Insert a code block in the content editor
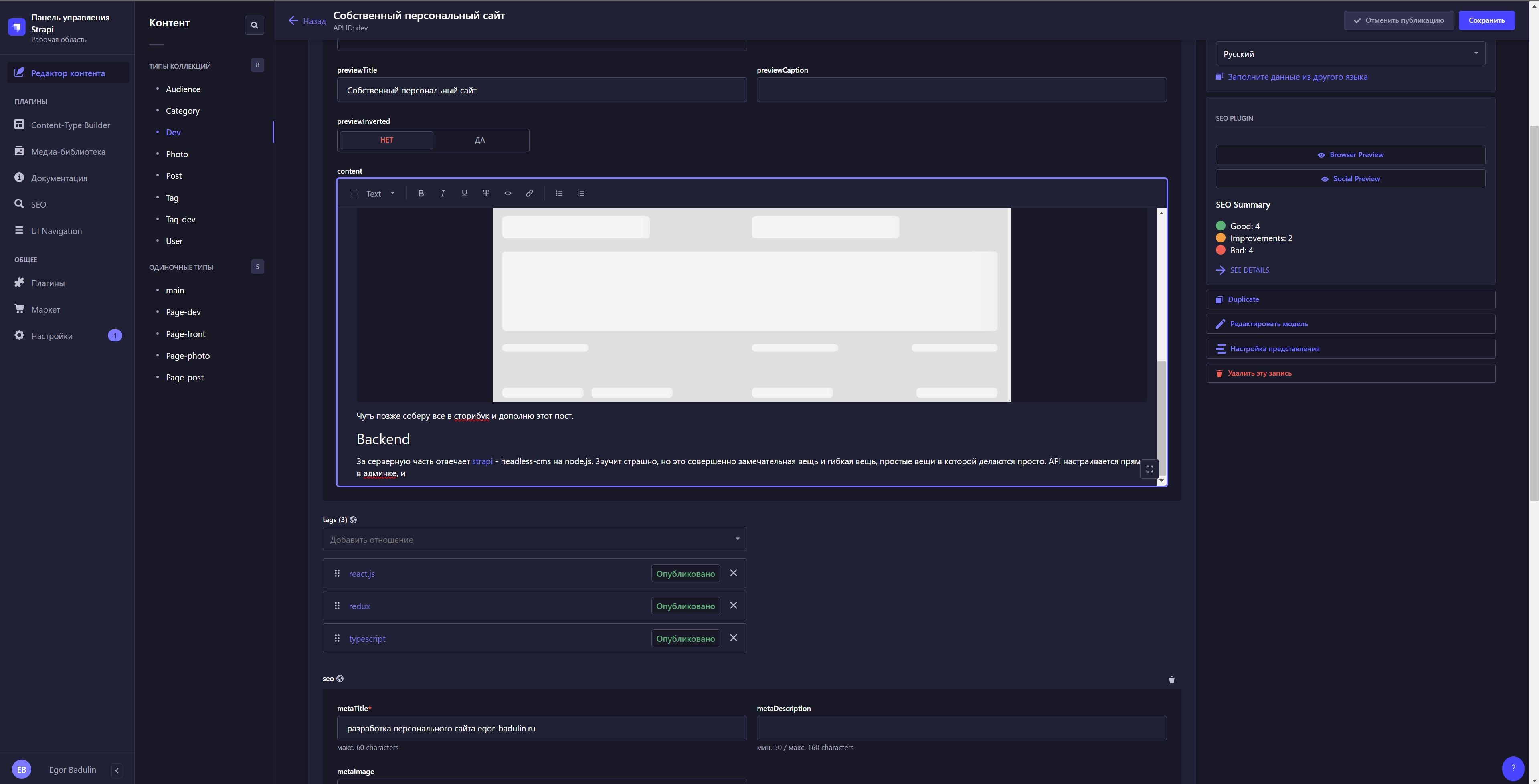Image resolution: width=1539 pixels, height=784 pixels. pyautogui.click(x=507, y=193)
